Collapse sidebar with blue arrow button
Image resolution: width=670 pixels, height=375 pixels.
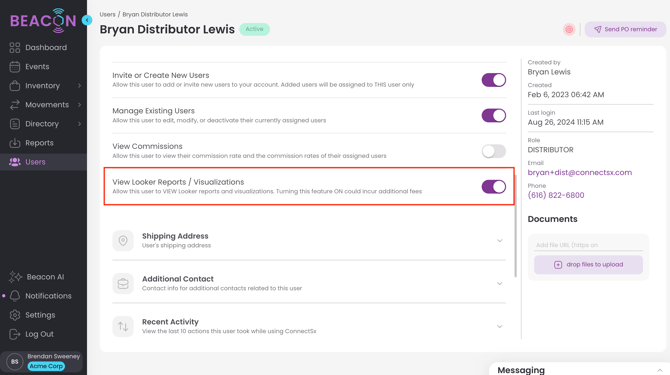(x=87, y=20)
